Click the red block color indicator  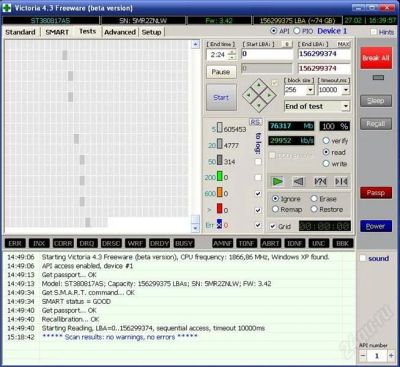[219, 209]
